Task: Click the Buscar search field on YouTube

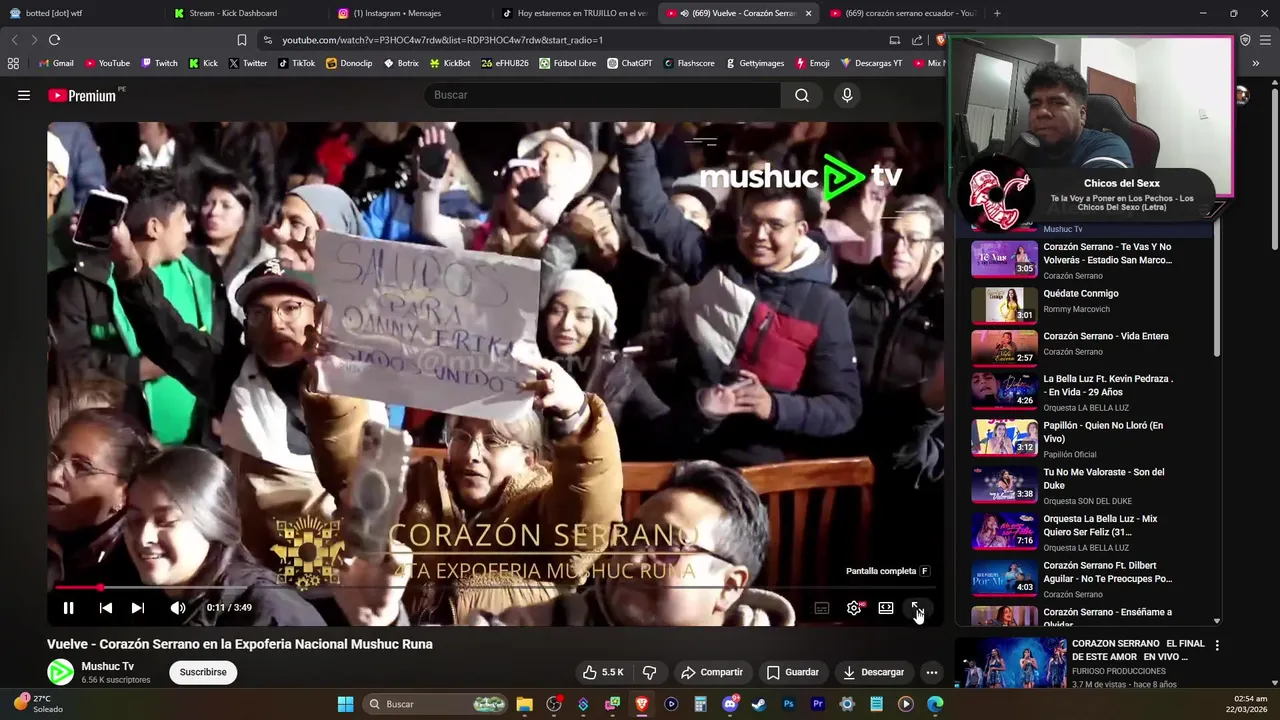Action: (x=603, y=95)
